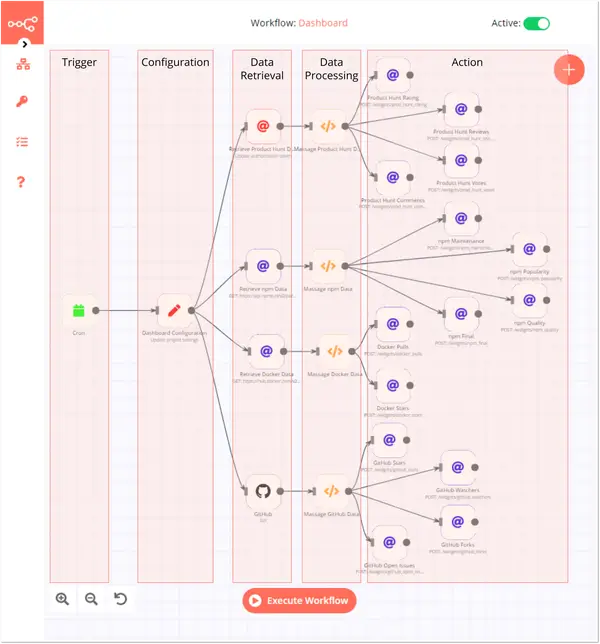Open Credentials via the key icon
This screenshot has width=600, height=644.
click(x=22, y=101)
